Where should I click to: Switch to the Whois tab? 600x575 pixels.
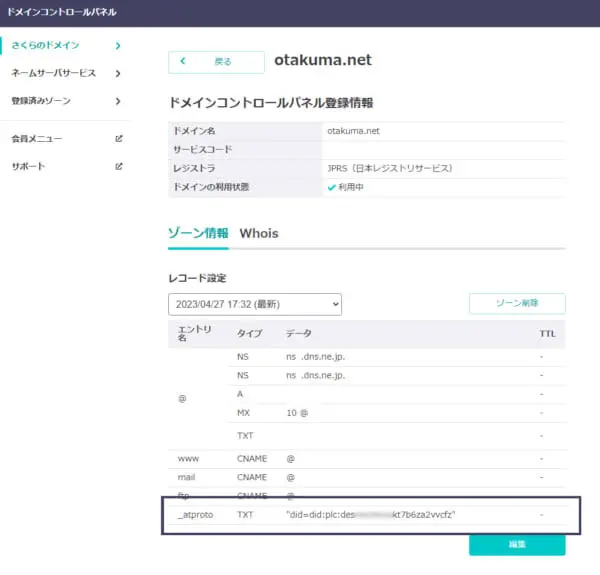[x=259, y=233]
